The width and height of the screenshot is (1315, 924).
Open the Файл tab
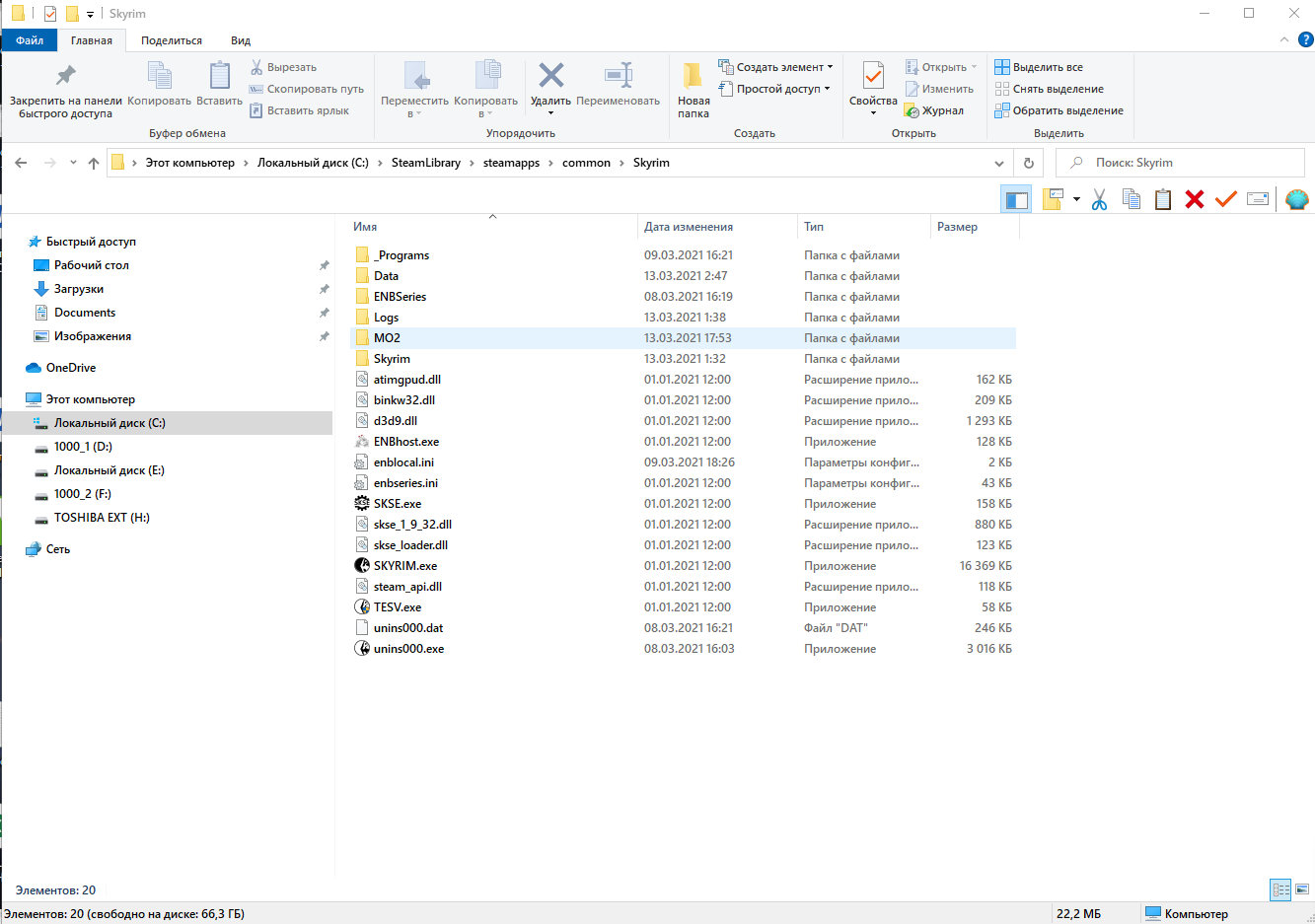point(30,40)
